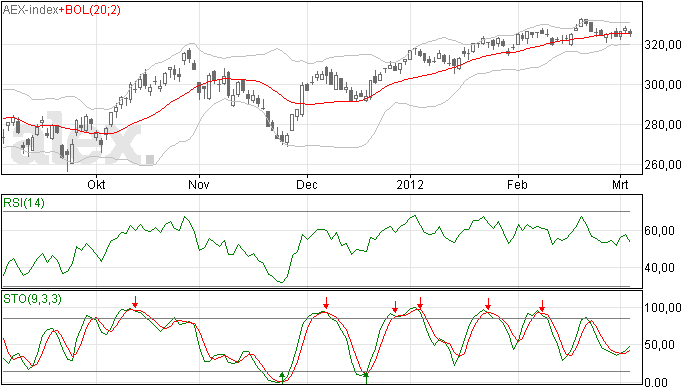This screenshot has width=690, height=387.
Task: Select the rightmost red arrow in February stochastic
Action: coord(543,306)
